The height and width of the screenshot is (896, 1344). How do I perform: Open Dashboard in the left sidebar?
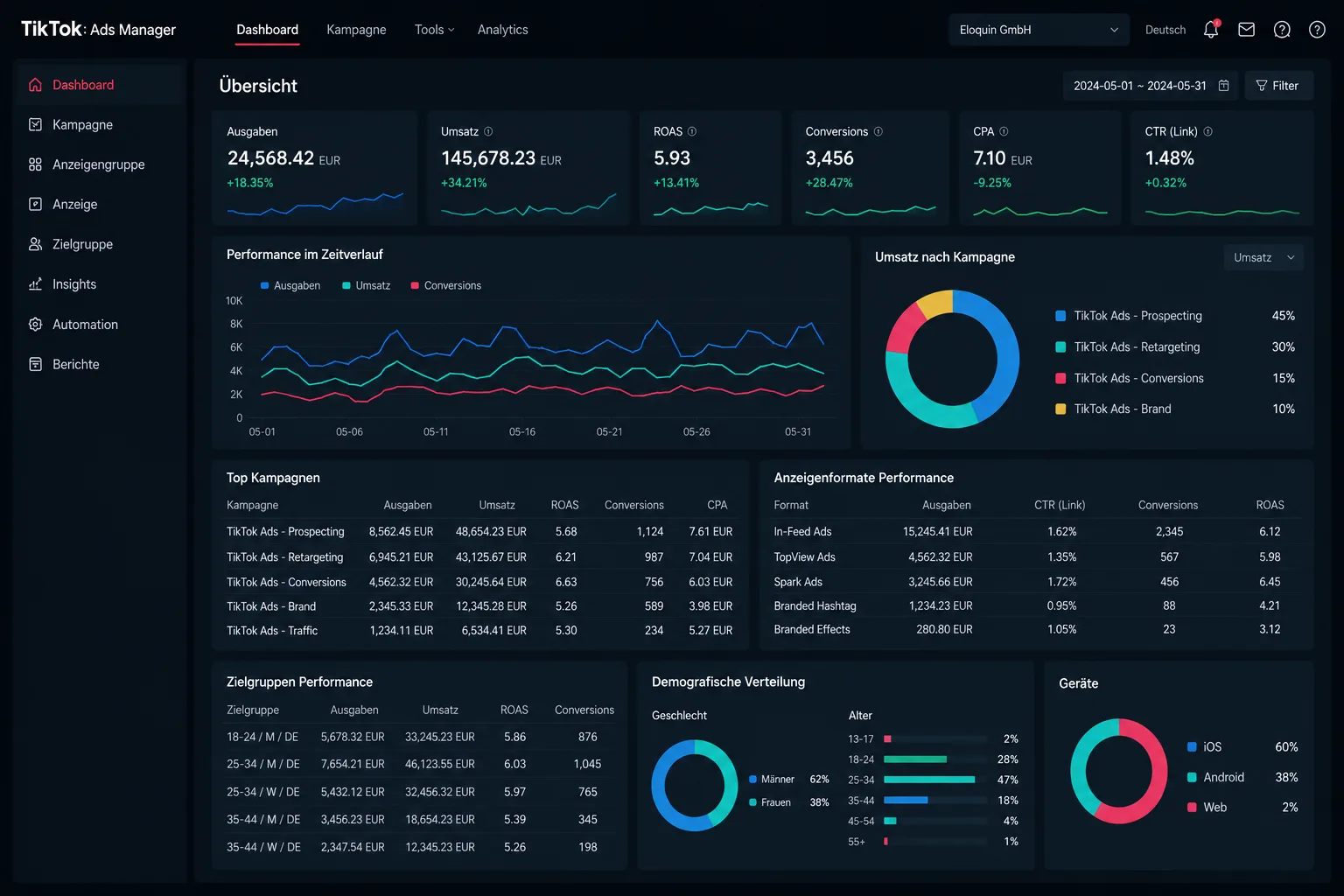pos(98,85)
